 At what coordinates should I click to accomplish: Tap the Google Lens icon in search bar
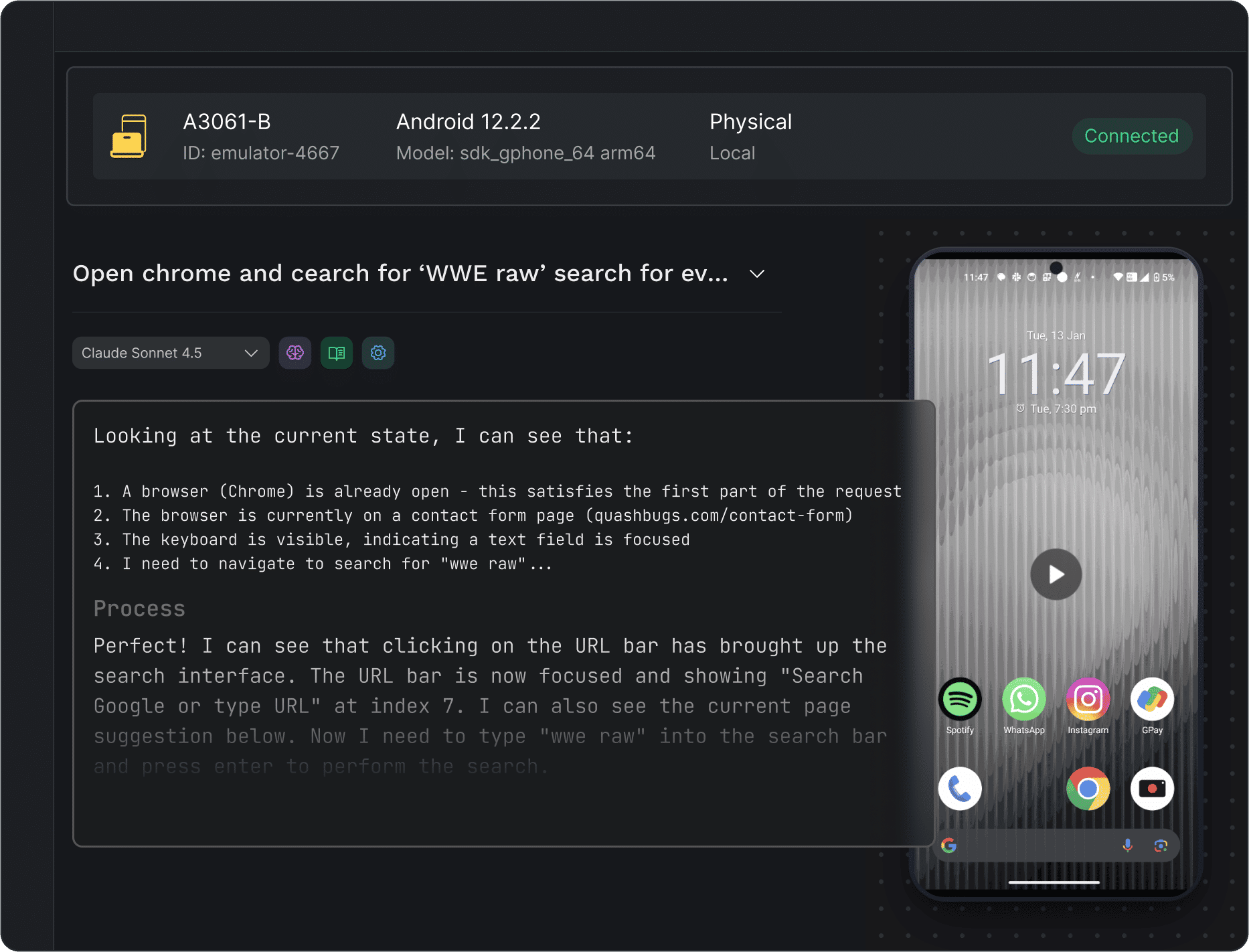[1161, 846]
